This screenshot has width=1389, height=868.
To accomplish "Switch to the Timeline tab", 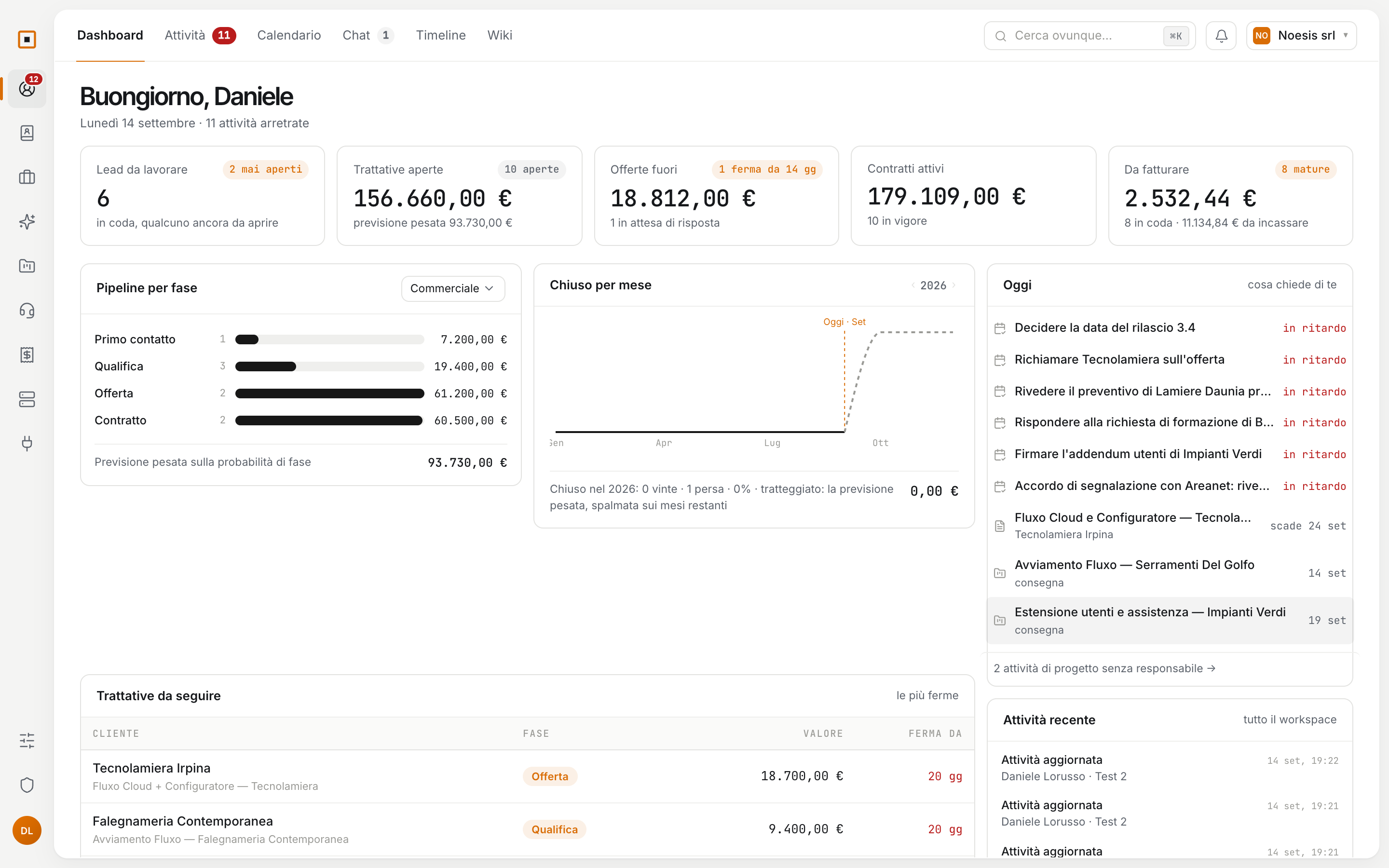I will click(x=441, y=36).
